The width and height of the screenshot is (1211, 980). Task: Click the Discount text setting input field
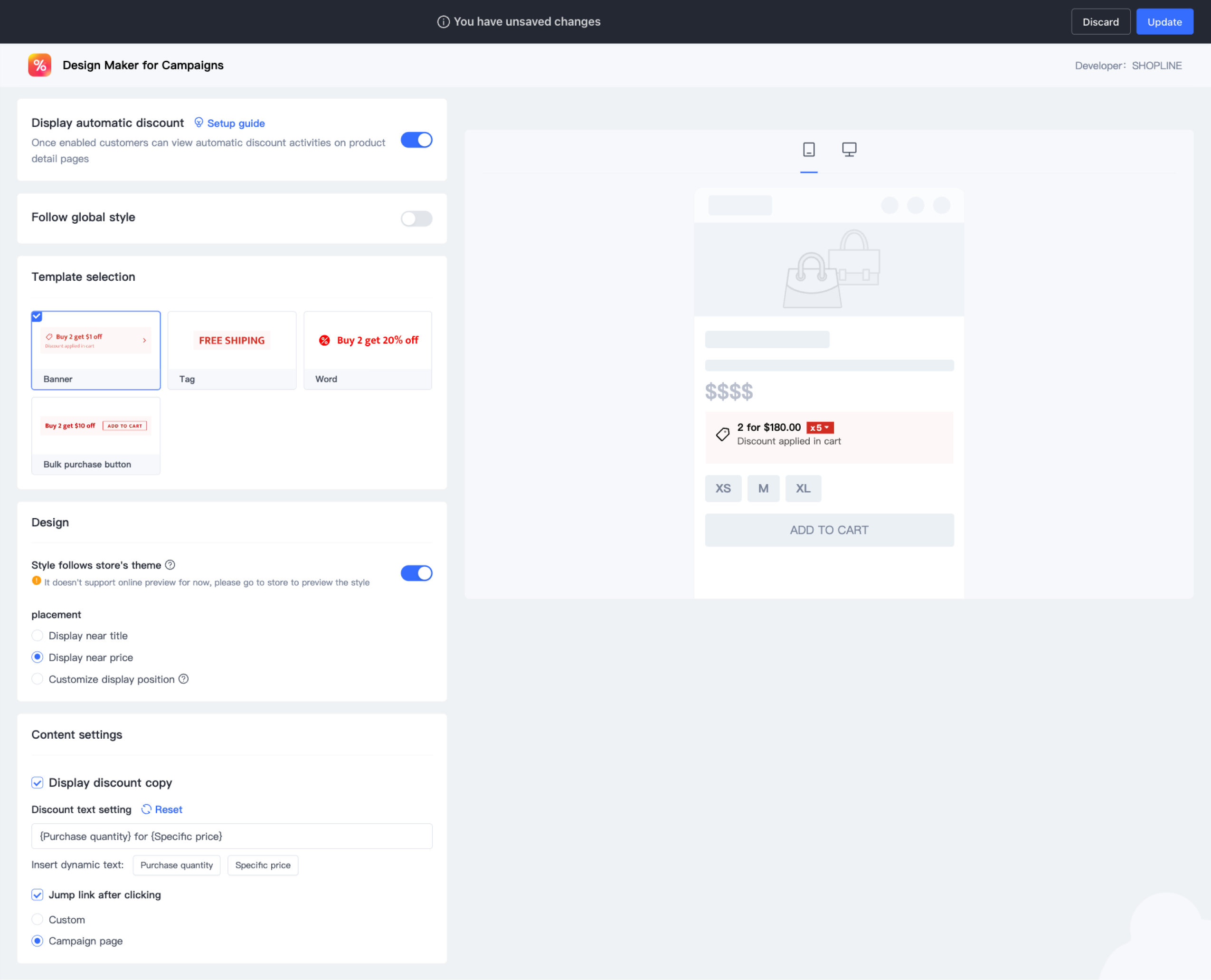point(231,836)
